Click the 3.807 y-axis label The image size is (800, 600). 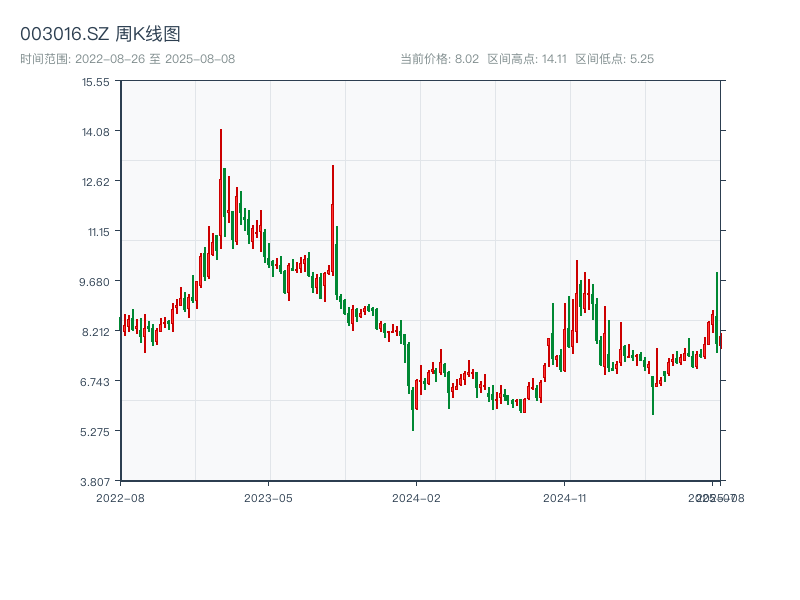[95, 482]
